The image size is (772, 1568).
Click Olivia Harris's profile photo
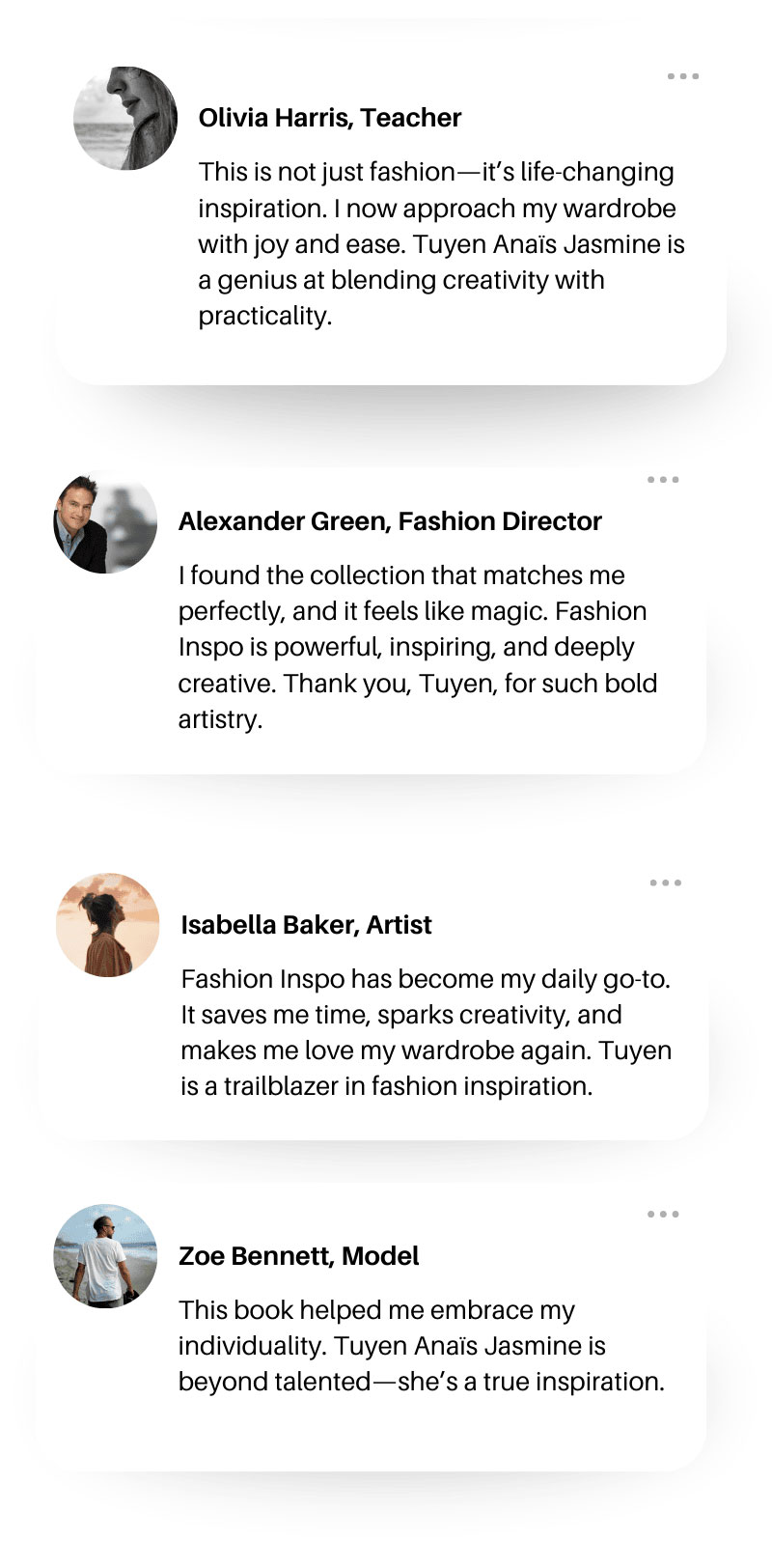[125, 119]
